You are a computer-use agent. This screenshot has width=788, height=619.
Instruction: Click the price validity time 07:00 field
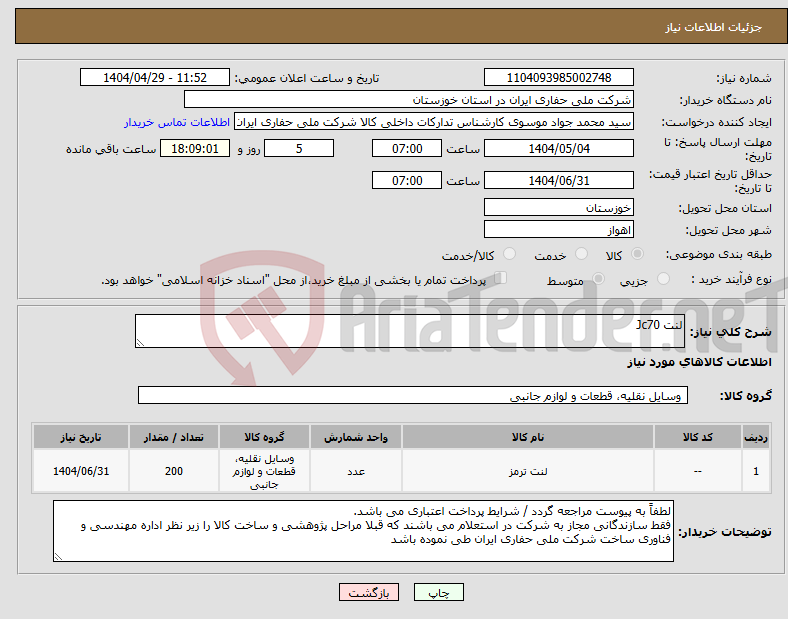coord(407,180)
